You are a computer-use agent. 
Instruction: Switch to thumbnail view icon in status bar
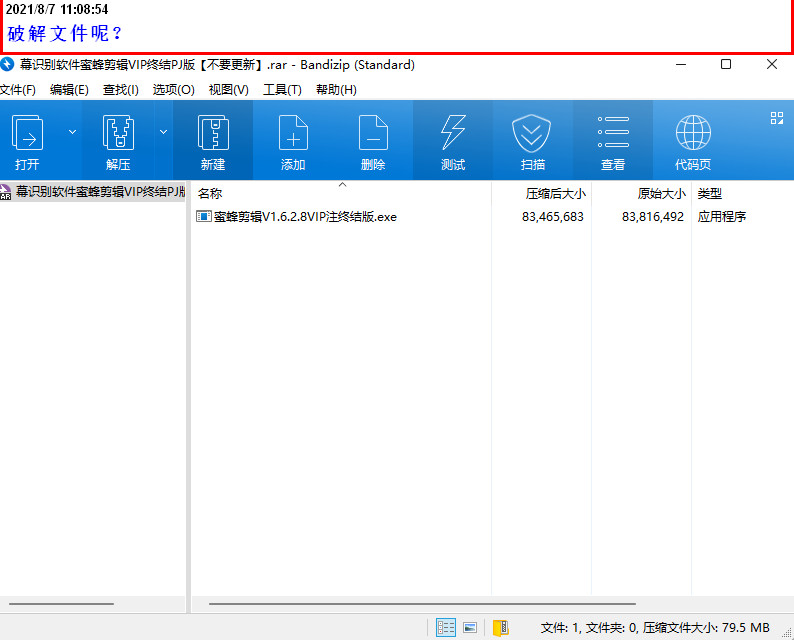tap(470, 628)
